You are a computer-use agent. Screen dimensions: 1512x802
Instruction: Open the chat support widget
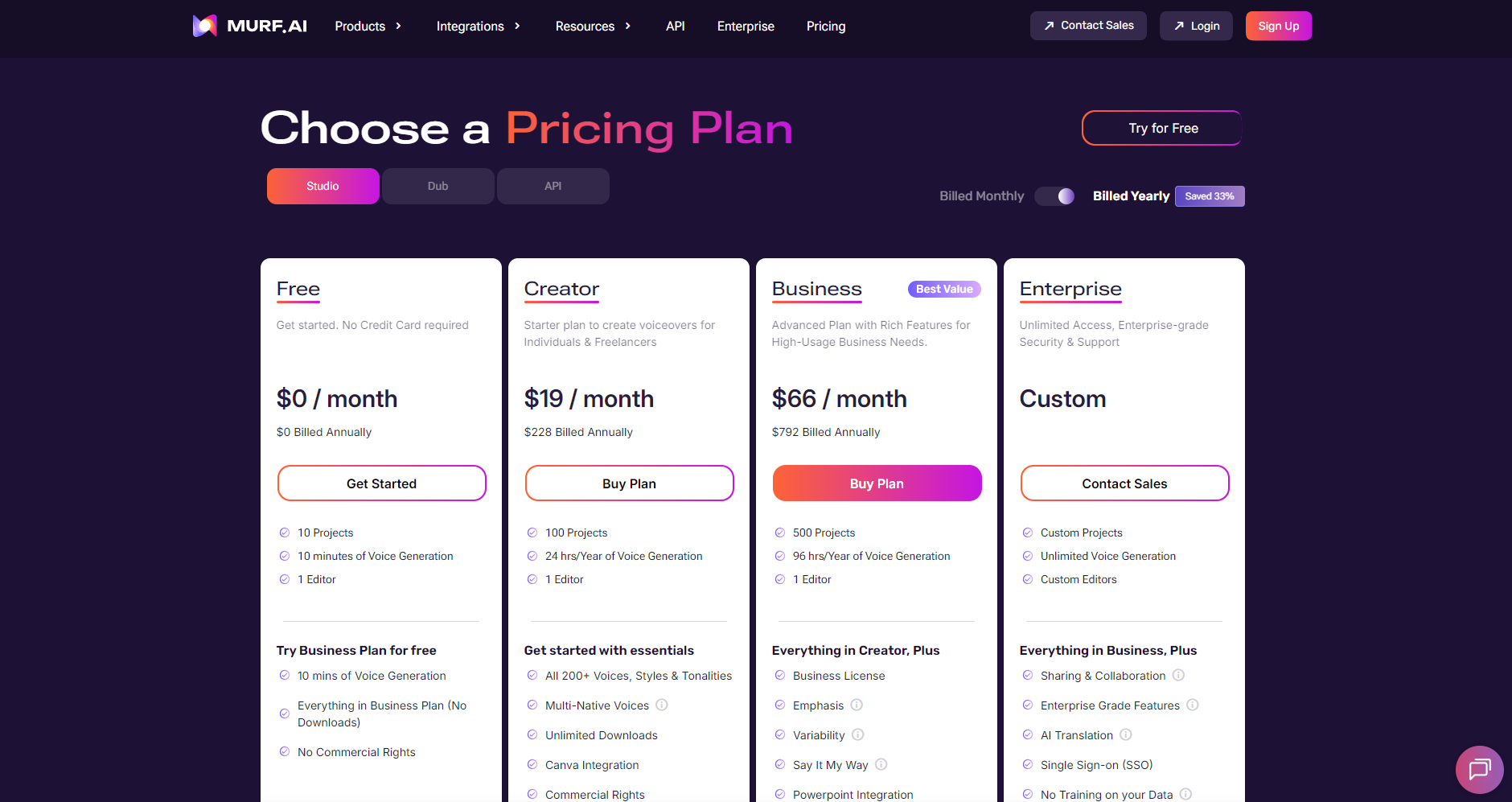pos(1479,770)
